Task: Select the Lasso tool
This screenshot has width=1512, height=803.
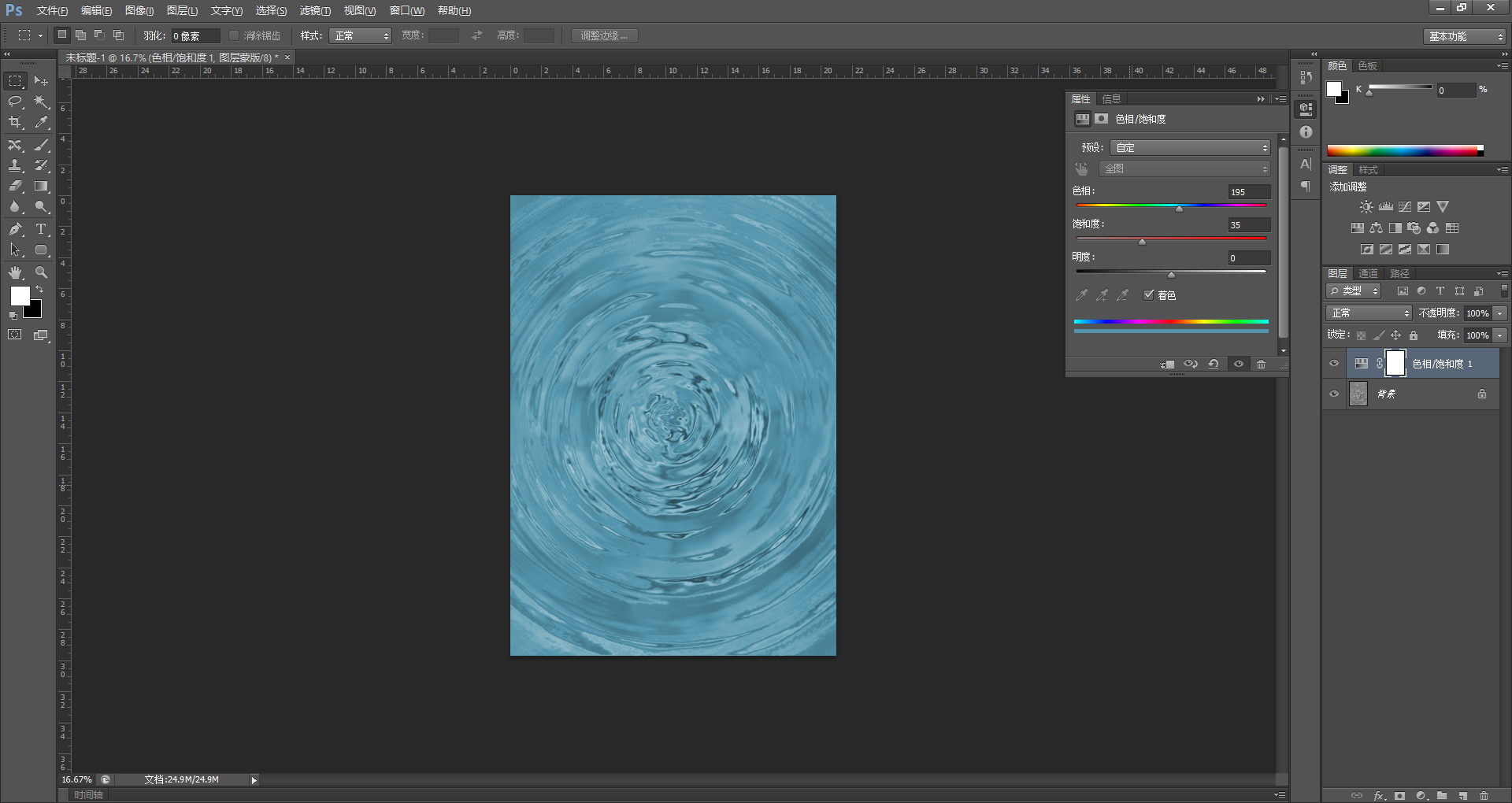Action: 16,102
